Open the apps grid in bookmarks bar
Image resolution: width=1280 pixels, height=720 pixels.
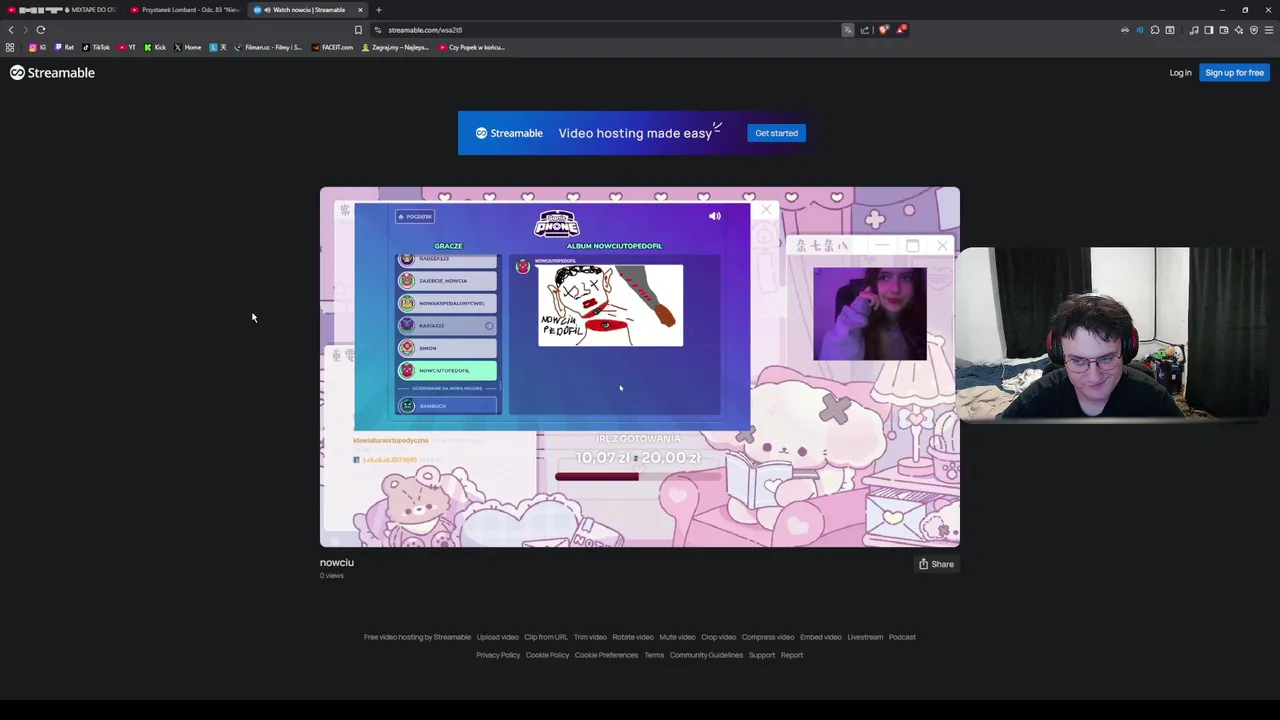click(x=10, y=47)
